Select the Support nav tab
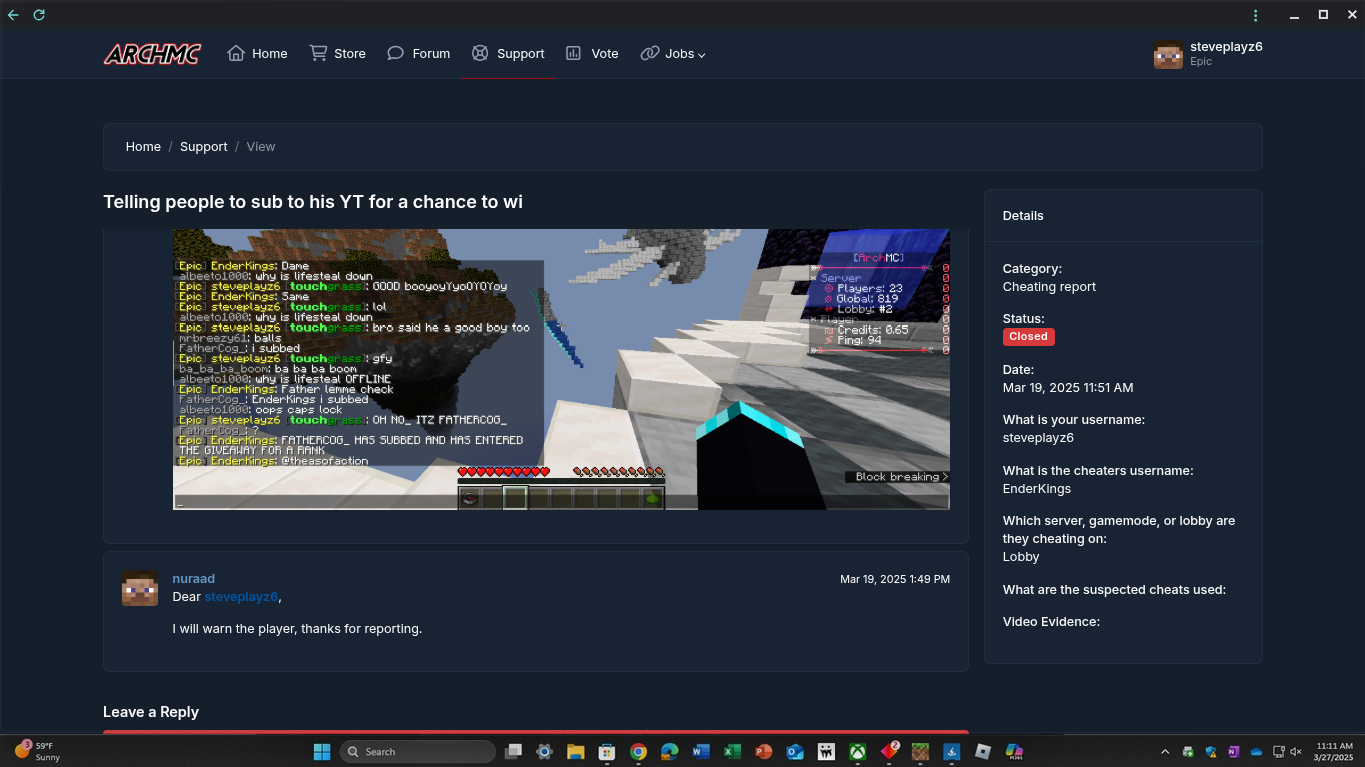This screenshot has width=1365, height=767. click(508, 54)
